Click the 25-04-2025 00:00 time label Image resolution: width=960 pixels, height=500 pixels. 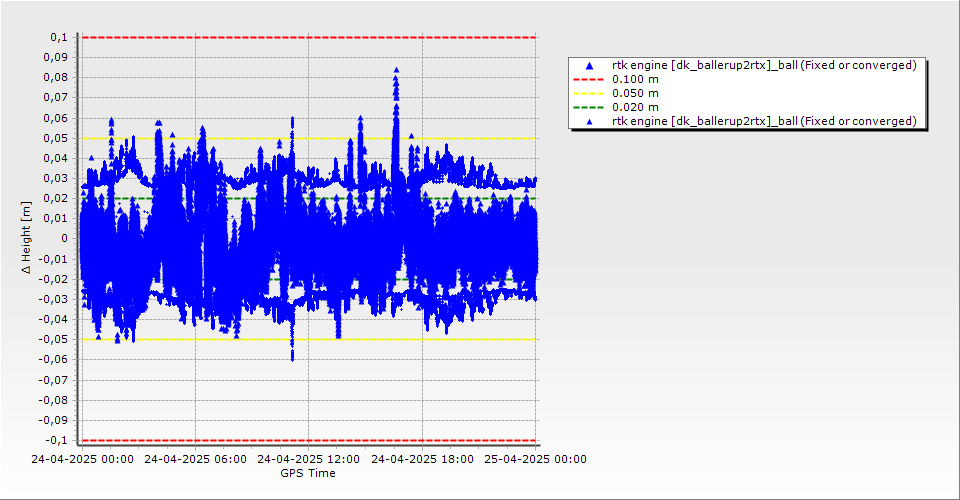[x=536, y=459]
